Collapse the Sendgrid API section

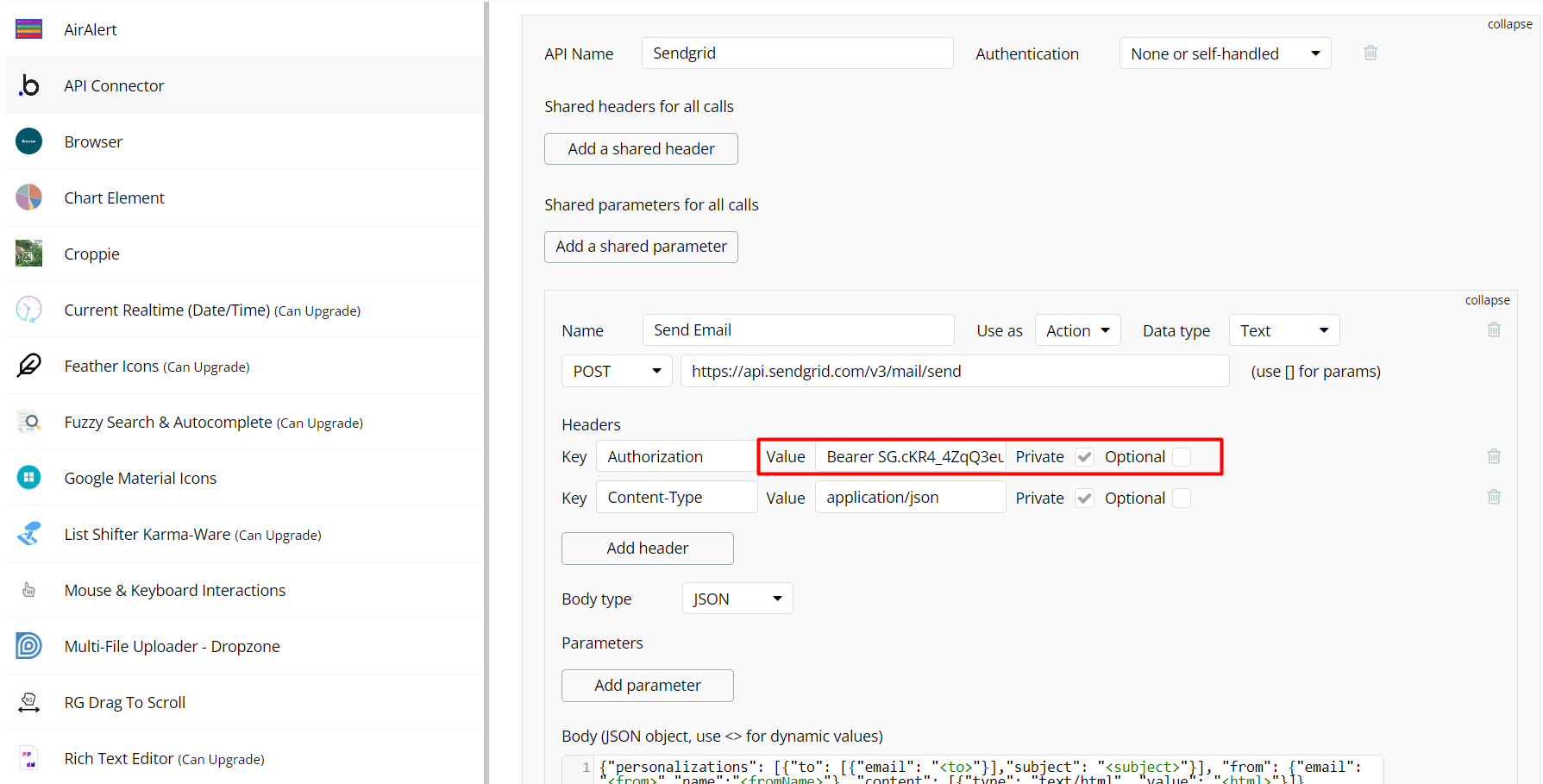(1509, 24)
